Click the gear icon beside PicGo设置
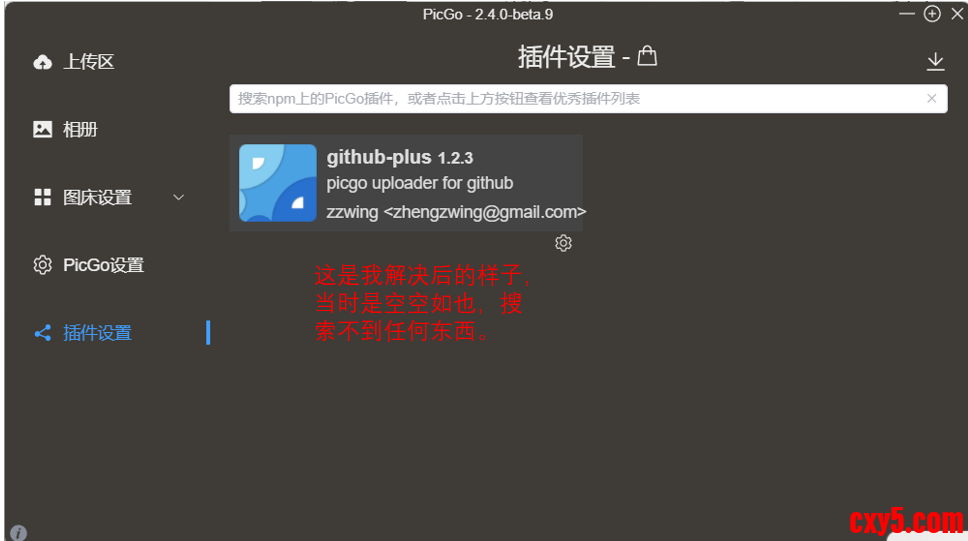The width and height of the screenshot is (968, 541). pyautogui.click(x=43, y=265)
